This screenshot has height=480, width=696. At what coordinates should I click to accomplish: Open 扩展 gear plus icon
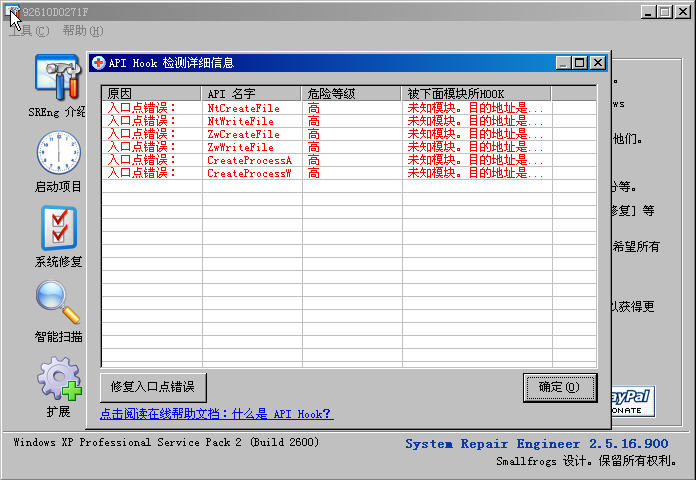59,378
